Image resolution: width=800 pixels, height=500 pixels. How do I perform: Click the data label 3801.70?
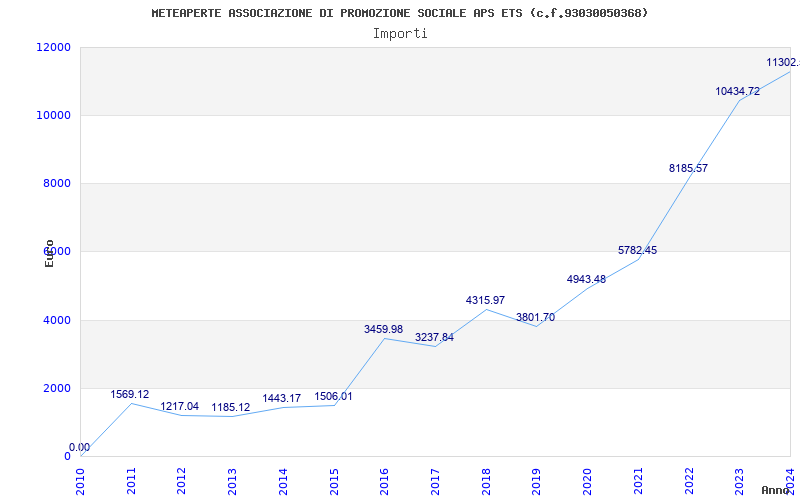535,317
